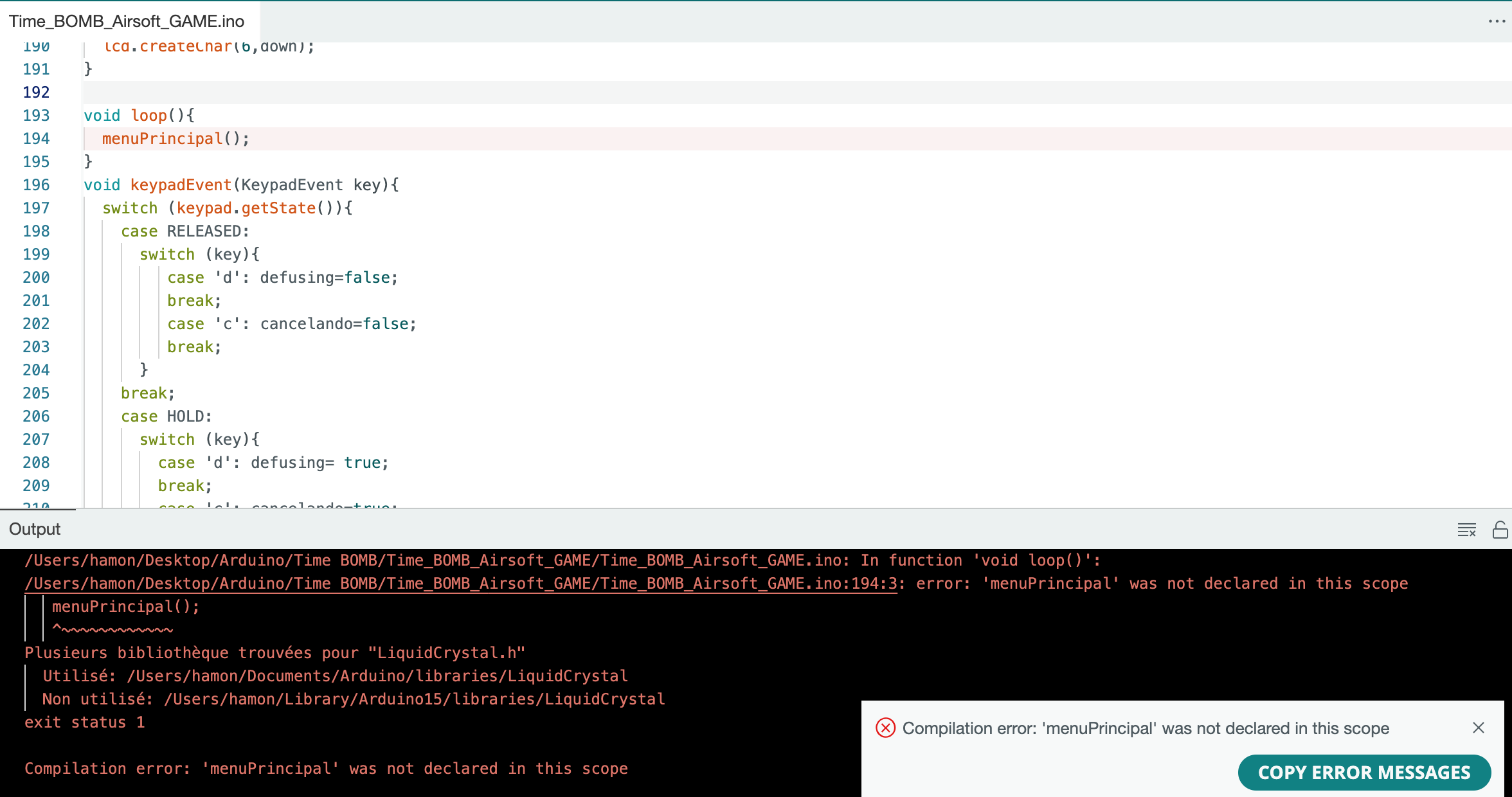The height and width of the screenshot is (797, 1512).
Task: Click the 'case HOLD:' code line
Action: coord(166,416)
